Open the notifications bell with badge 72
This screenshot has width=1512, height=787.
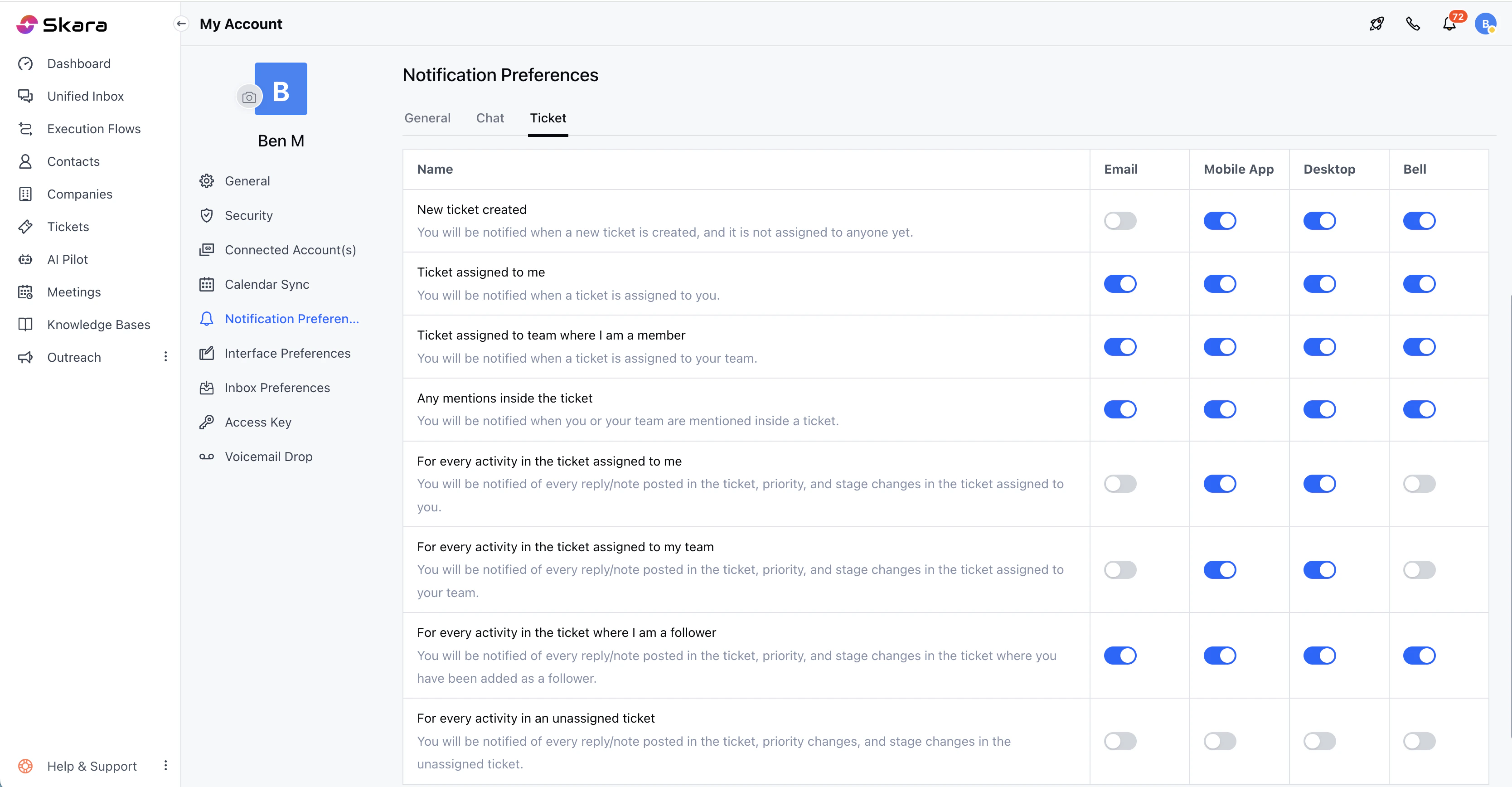coord(1449,24)
